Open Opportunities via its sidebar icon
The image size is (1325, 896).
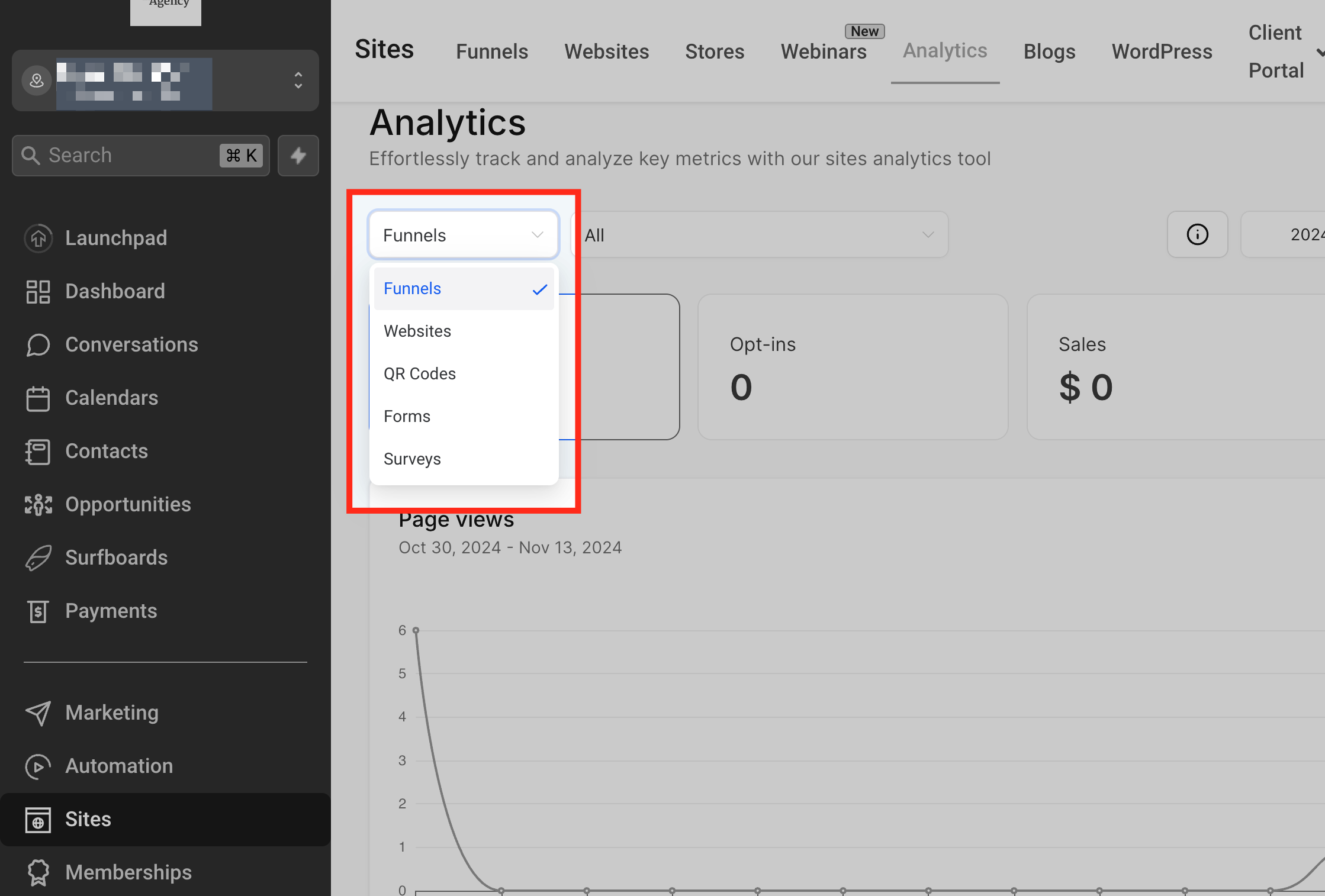(x=38, y=504)
